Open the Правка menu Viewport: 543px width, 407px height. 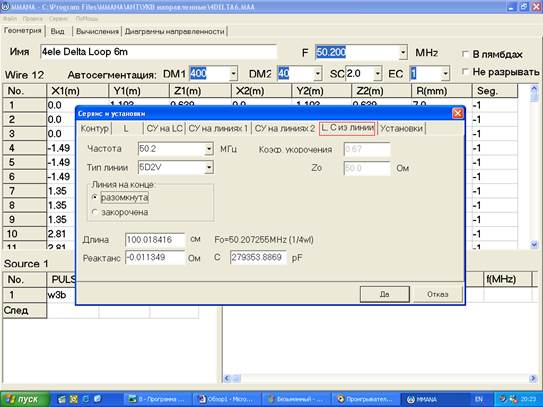[x=33, y=19]
